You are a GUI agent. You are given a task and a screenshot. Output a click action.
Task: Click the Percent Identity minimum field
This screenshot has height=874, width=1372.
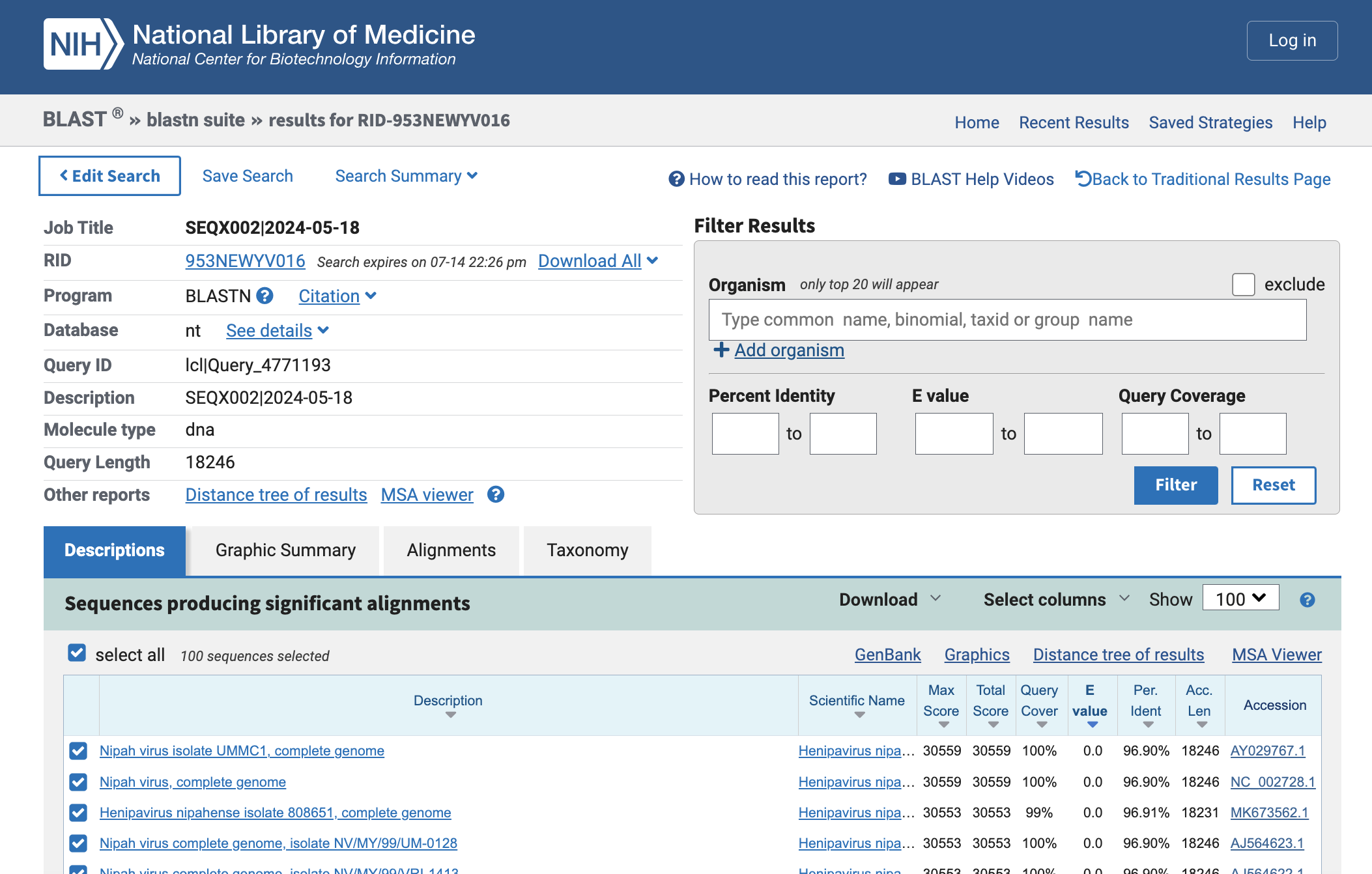pos(745,433)
